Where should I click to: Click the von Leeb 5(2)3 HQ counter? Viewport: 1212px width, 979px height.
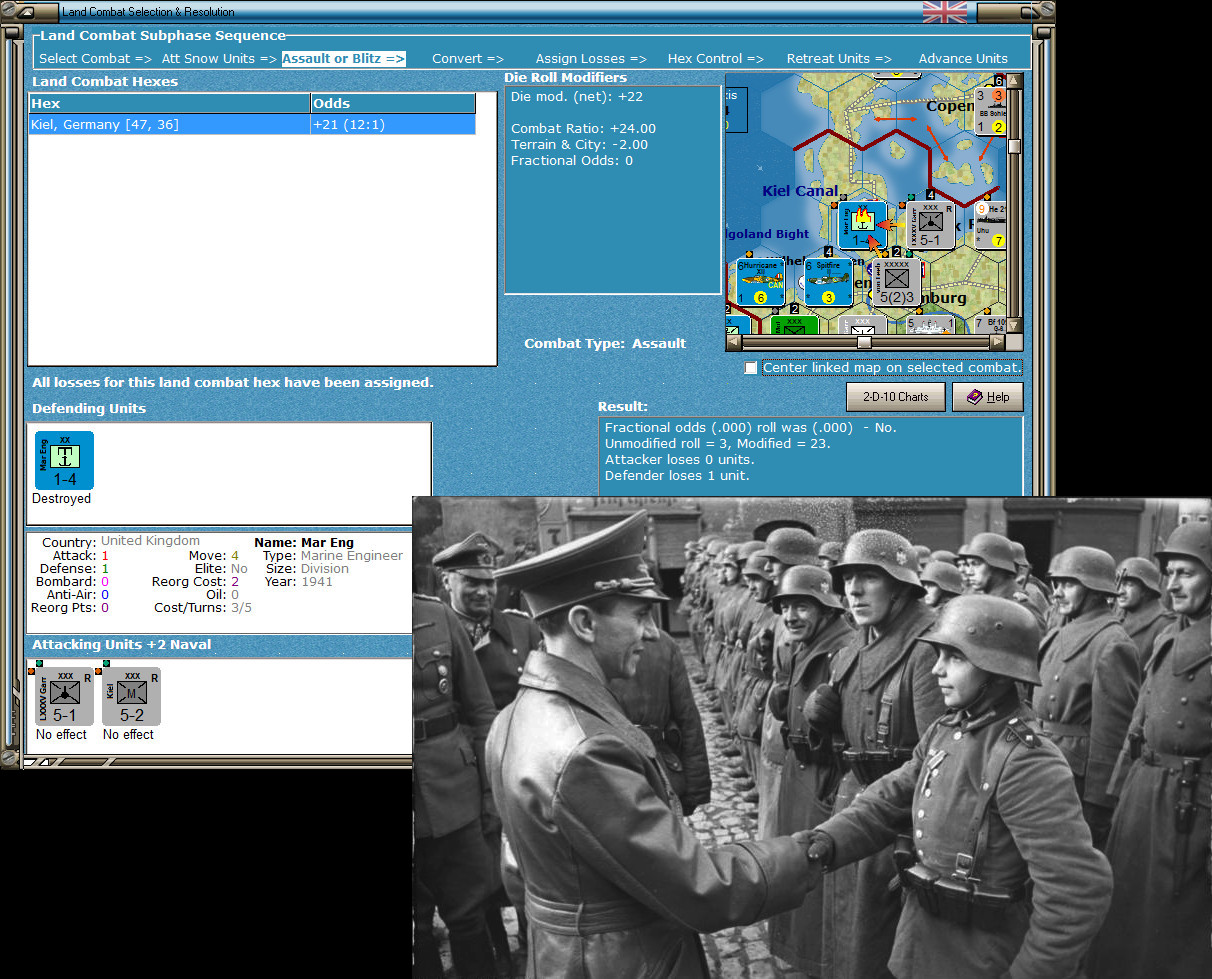point(895,281)
